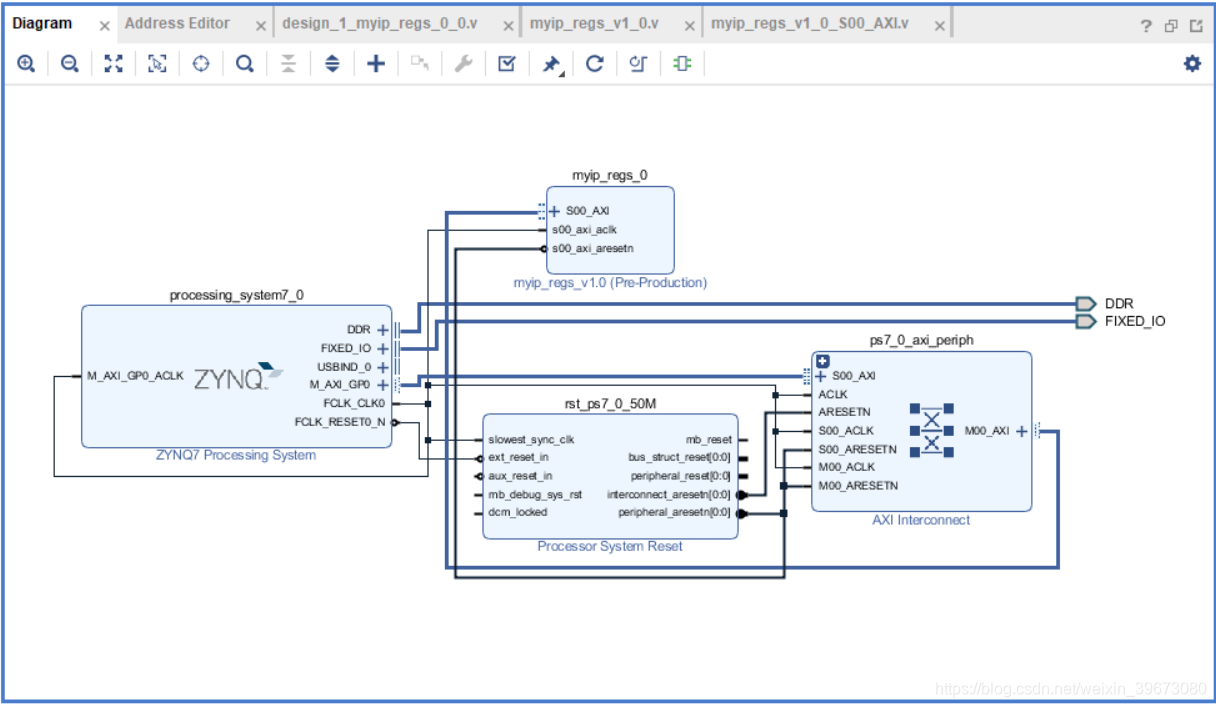
Task: Select the bus_struct_reset[0:0] pin
Action: click(x=680, y=457)
